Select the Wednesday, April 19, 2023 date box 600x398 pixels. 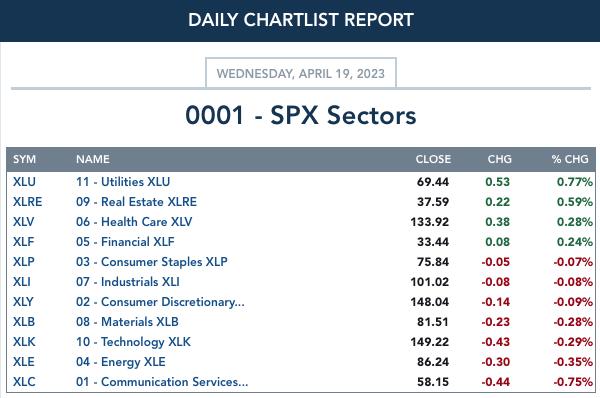point(301,73)
